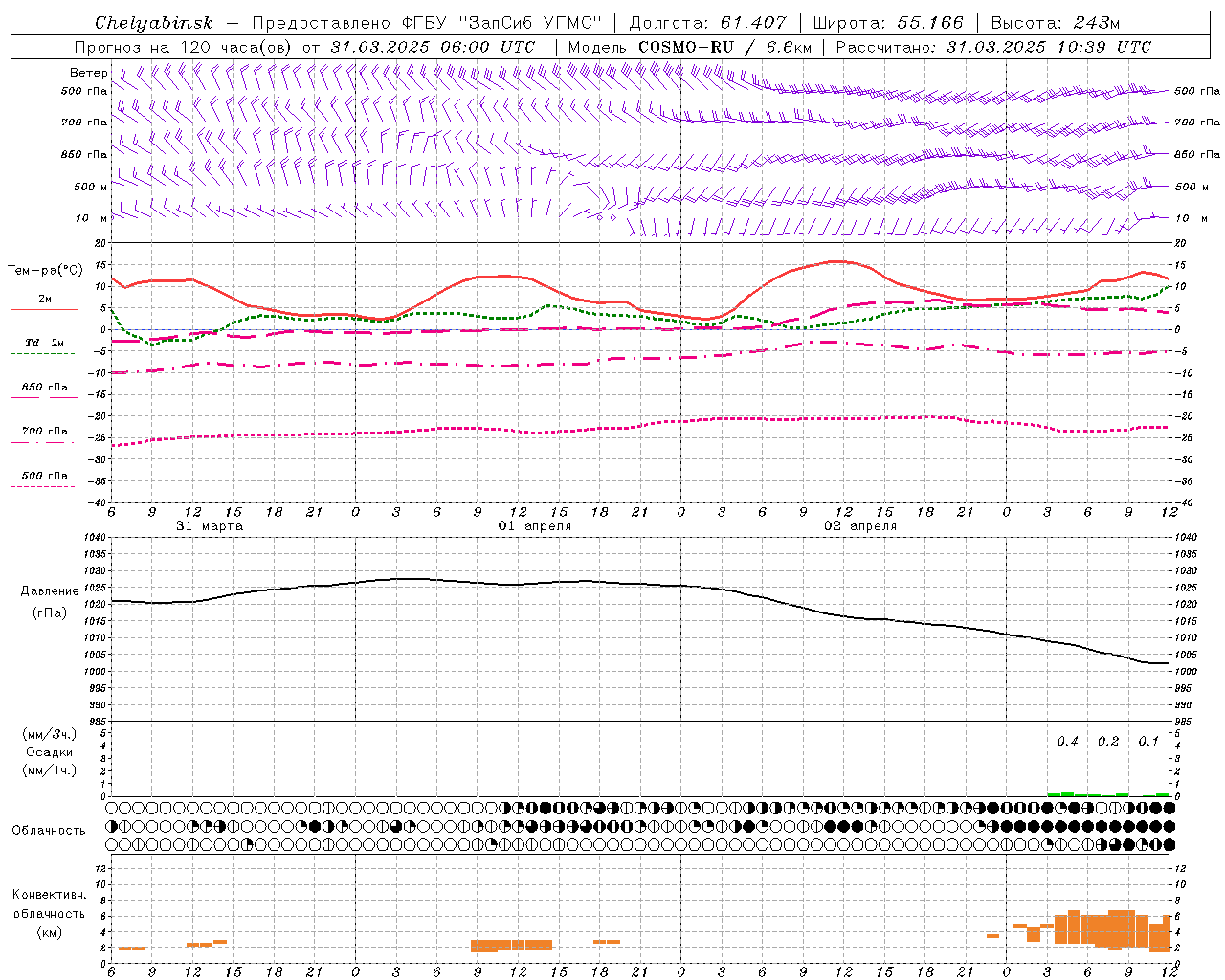Click the Осадки precipitation label
This screenshot has height=980, width=1225.
50,752
